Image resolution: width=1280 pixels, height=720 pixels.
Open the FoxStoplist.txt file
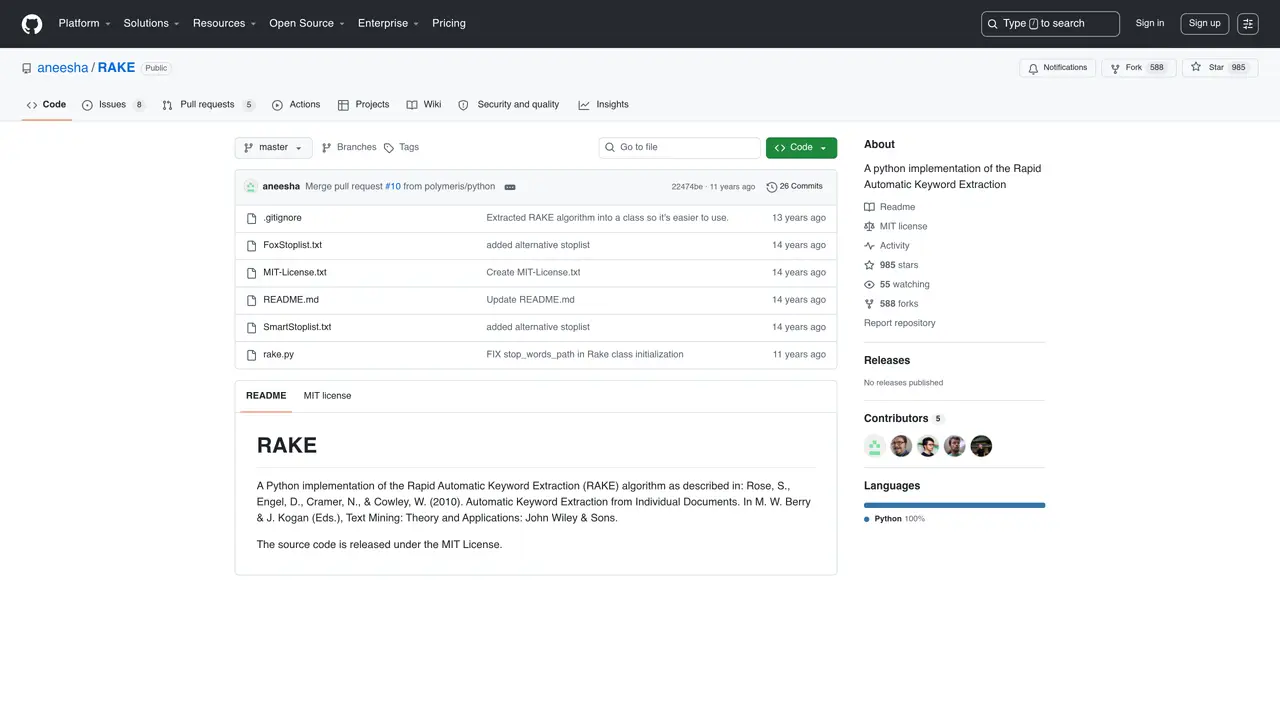pyautogui.click(x=292, y=245)
